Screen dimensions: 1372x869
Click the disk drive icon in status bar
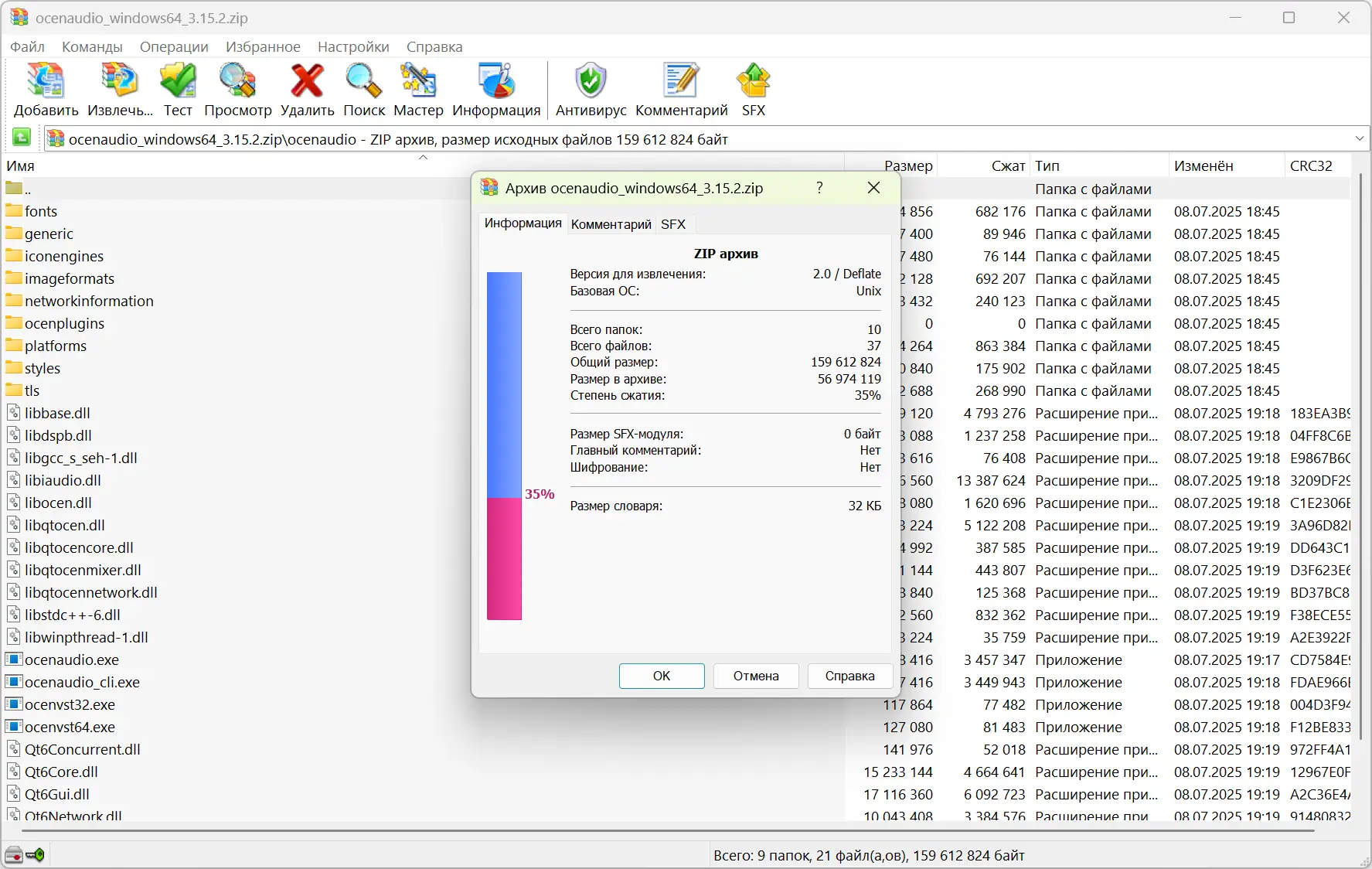14,855
